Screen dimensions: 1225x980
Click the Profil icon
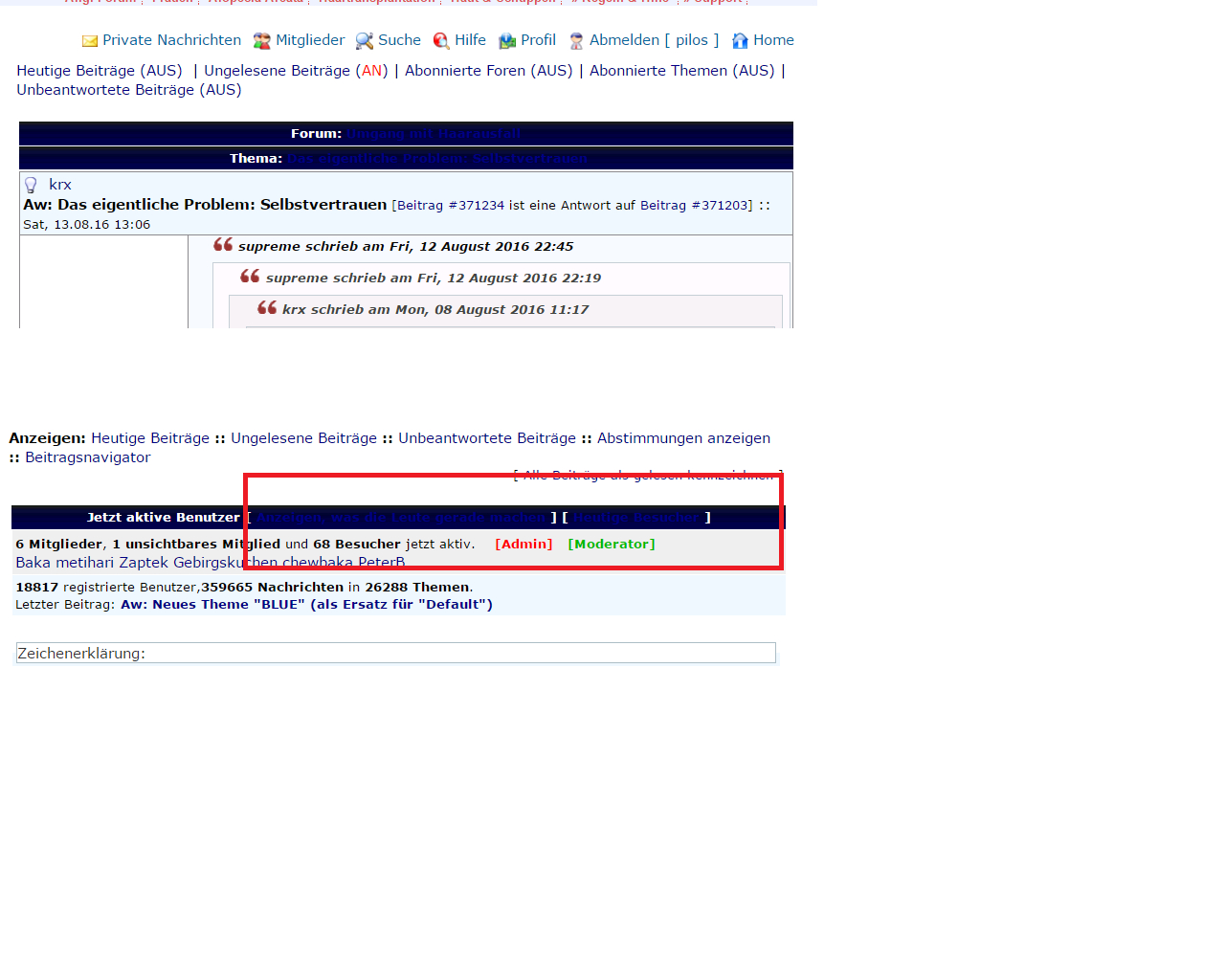pyautogui.click(x=507, y=41)
